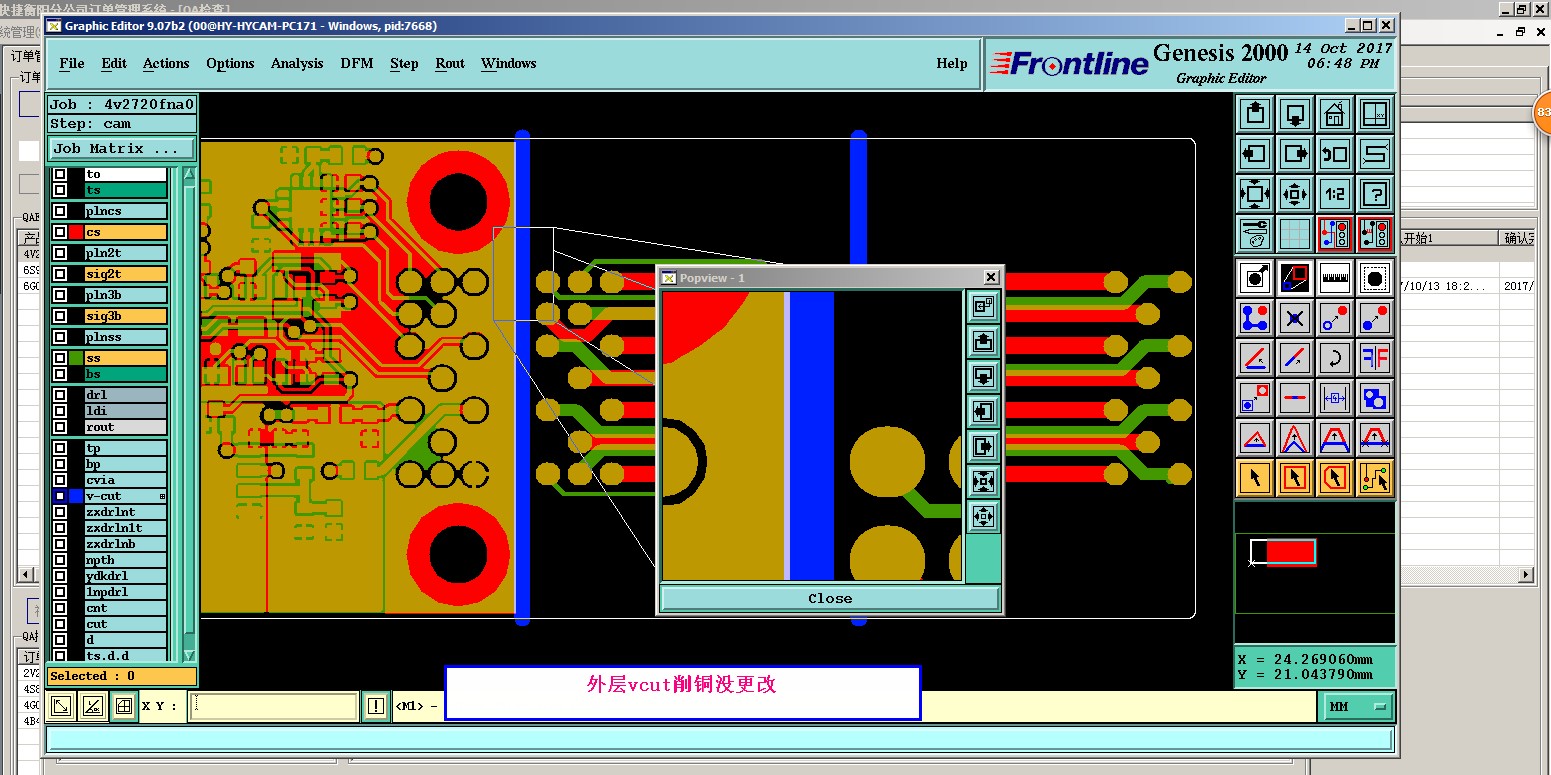This screenshot has height=775, width=1551.
Task: Open the Windows menu
Action: (509, 63)
